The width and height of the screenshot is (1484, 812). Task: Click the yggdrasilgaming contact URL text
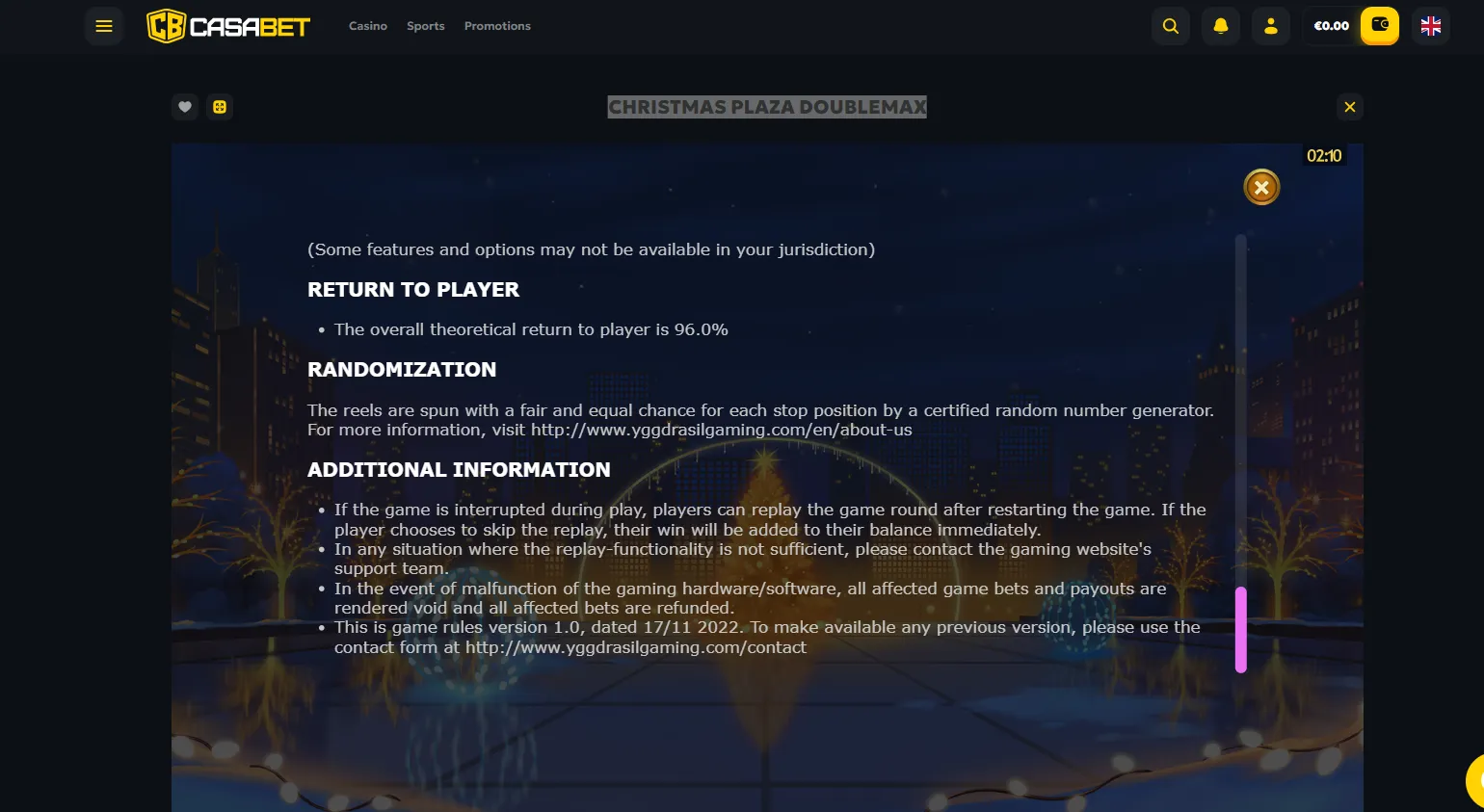tap(636, 647)
